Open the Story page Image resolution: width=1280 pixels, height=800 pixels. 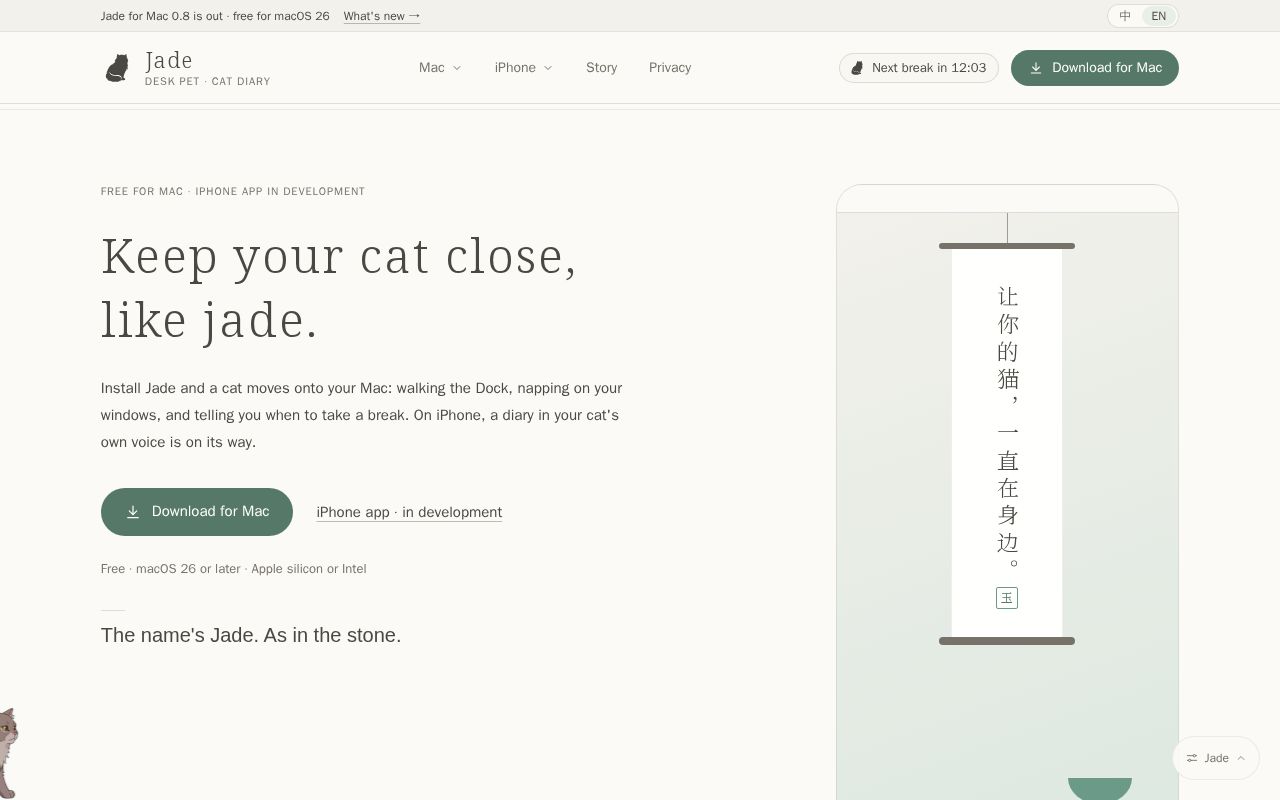pos(601,68)
